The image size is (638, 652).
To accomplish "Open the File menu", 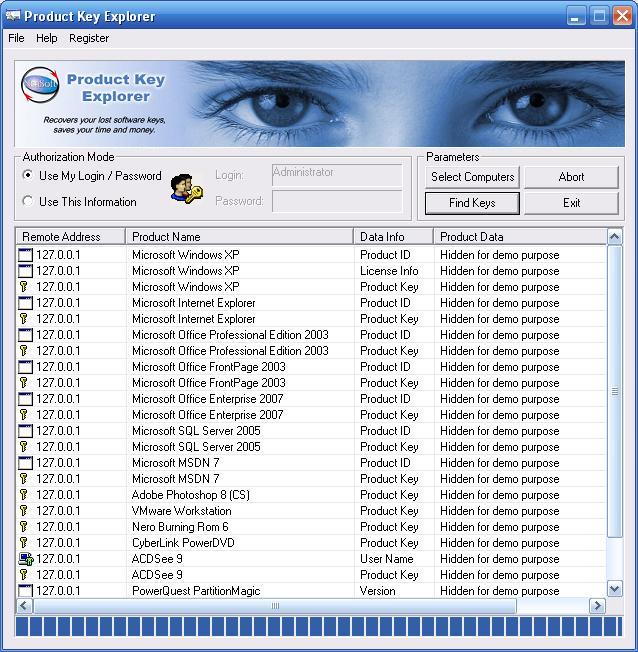I will tap(16, 38).
